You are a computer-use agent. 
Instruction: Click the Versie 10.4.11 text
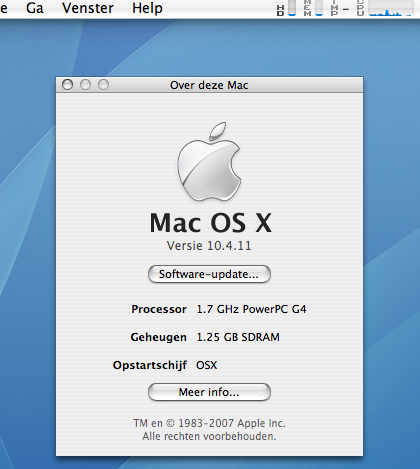[209, 246]
